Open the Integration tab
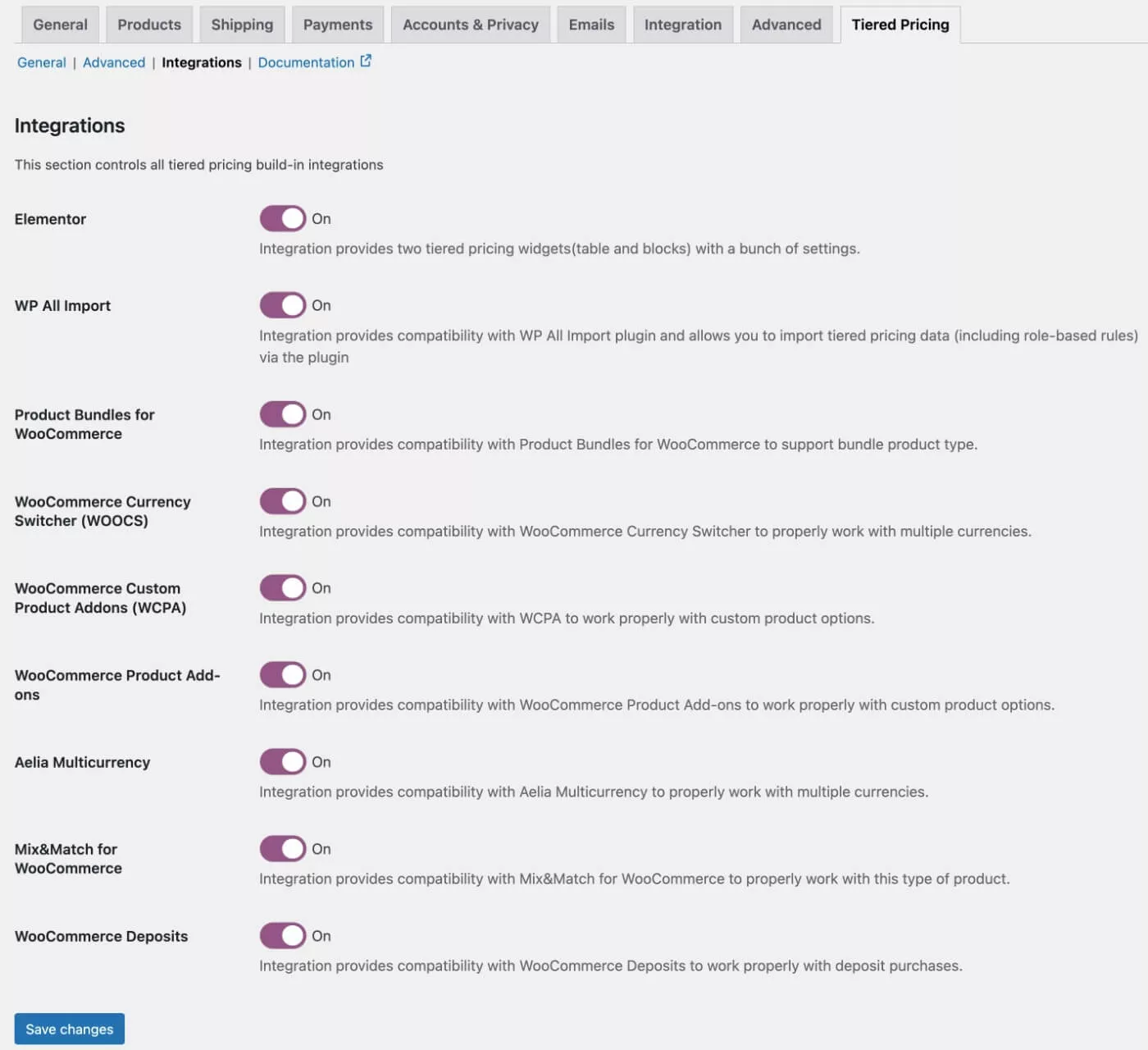The image size is (1148, 1050). pyautogui.click(x=683, y=25)
